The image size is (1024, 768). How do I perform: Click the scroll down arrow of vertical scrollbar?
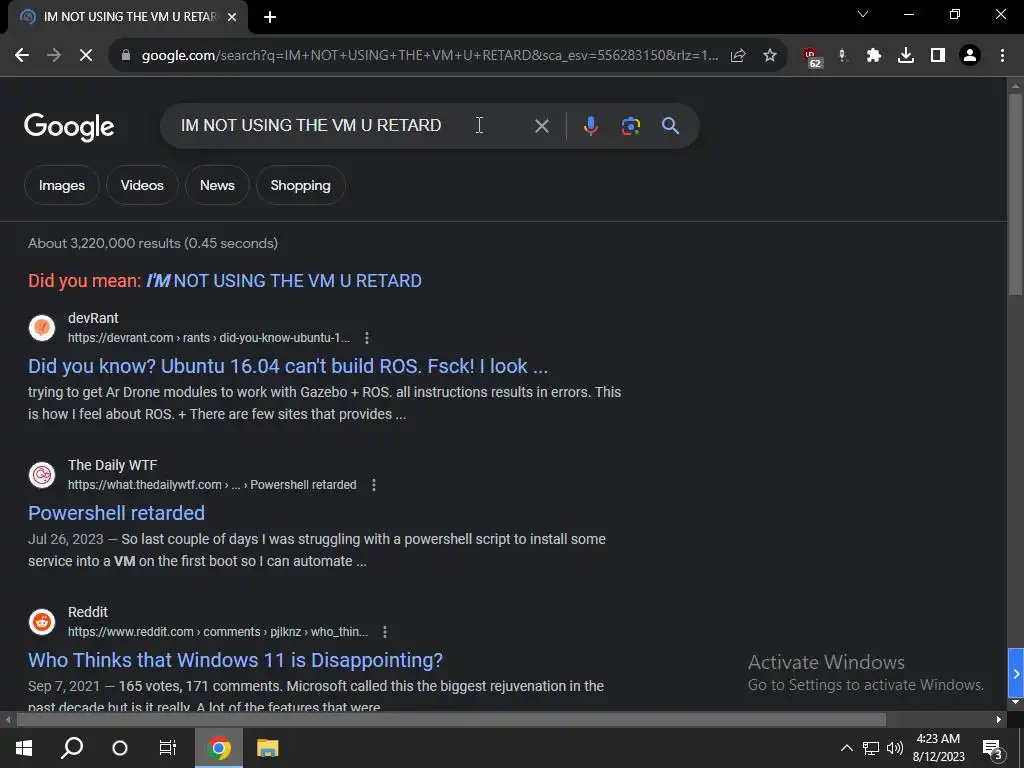pyautogui.click(x=1015, y=703)
